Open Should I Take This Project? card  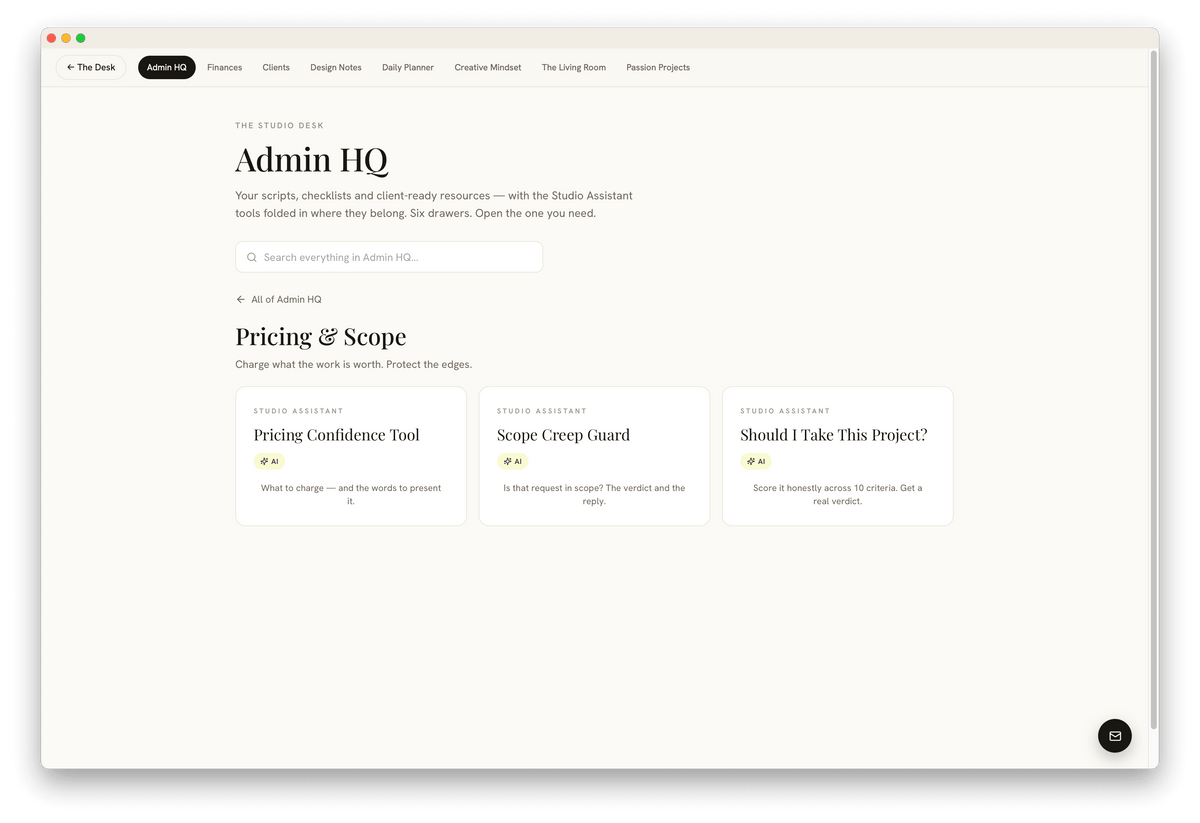[x=838, y=456]
